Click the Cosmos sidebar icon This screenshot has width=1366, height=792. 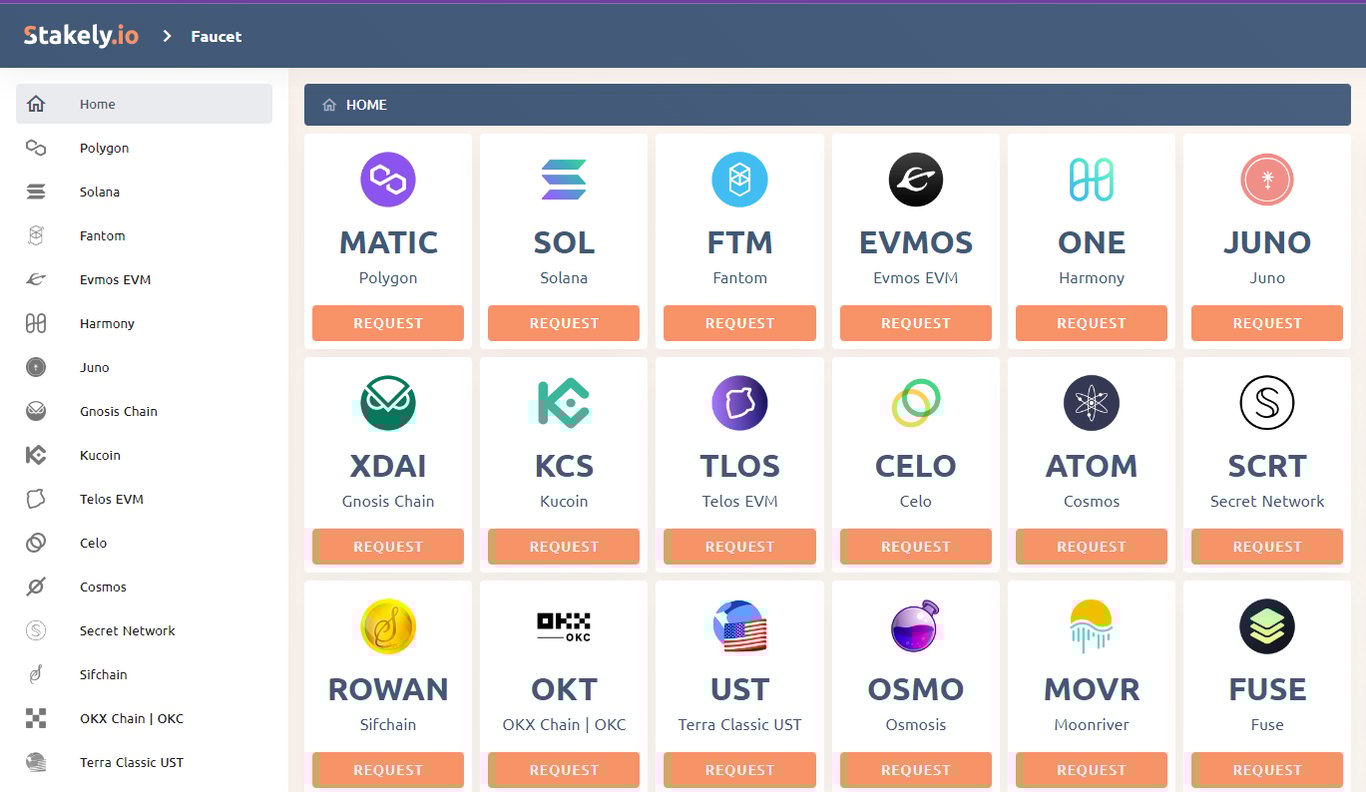coord(36,587)
